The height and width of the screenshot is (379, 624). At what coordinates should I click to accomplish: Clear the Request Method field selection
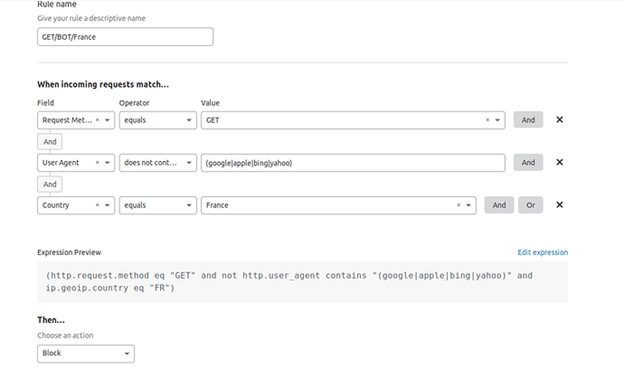[97, 120]
